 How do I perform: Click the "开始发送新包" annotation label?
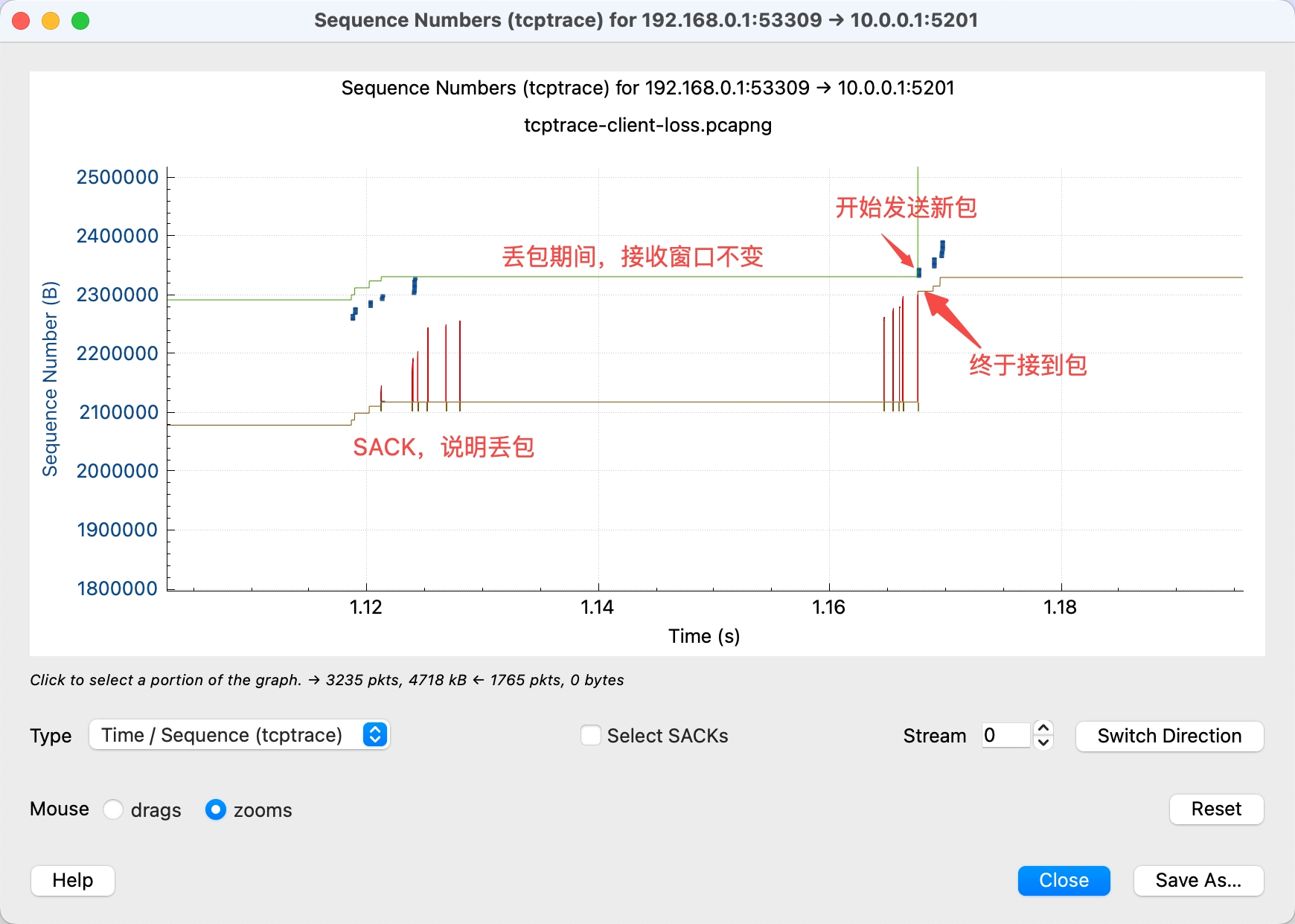[x=905, y=208]
